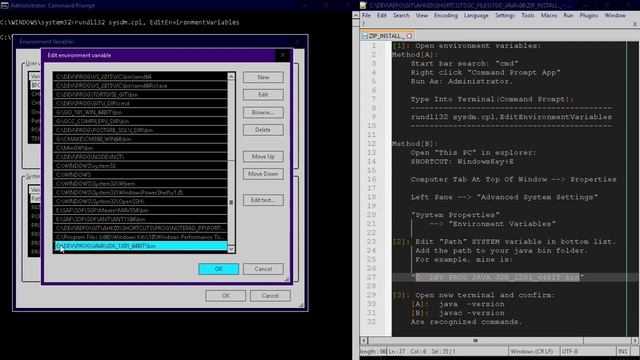Click the Delete button
The height and width of the screenshot is (360, 640).
(263, 130)
